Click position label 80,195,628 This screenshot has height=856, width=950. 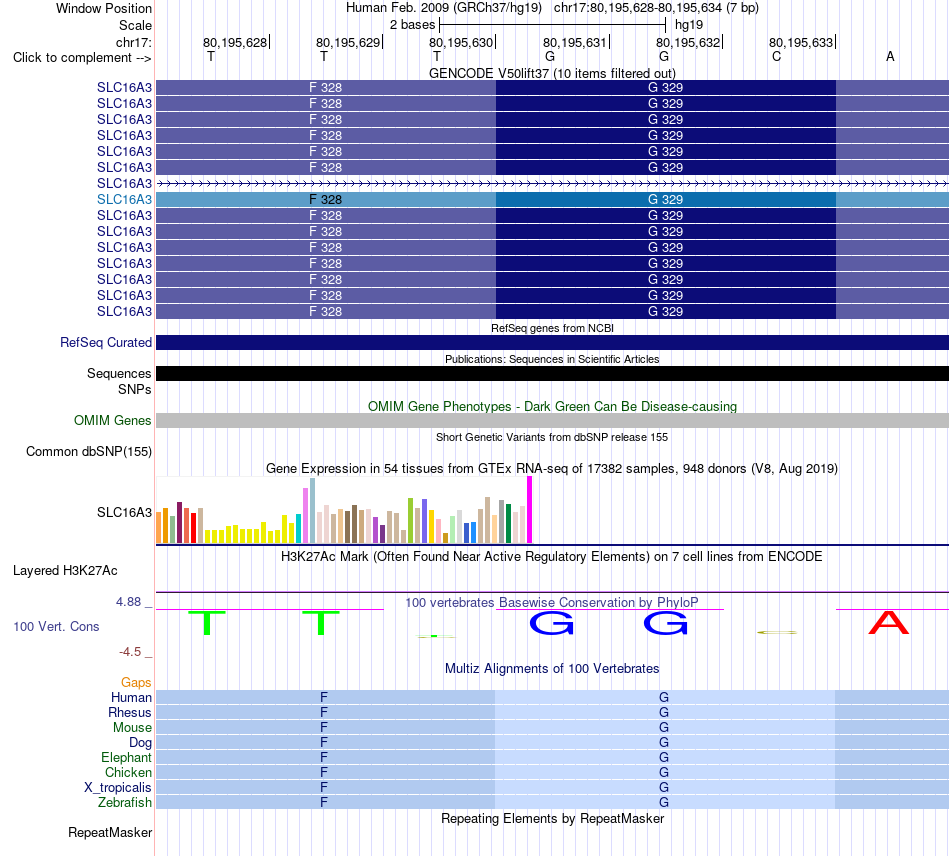[x=234, y=42]
